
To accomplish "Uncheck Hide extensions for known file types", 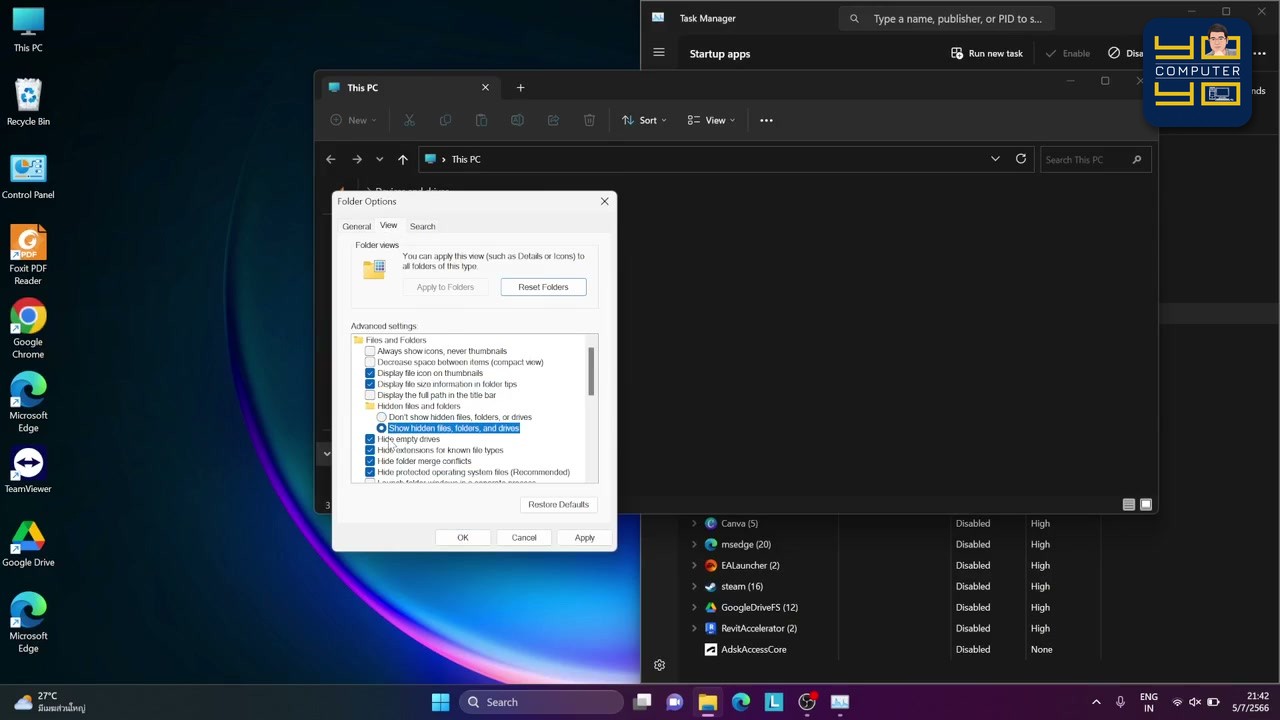I will pos(370,450).
